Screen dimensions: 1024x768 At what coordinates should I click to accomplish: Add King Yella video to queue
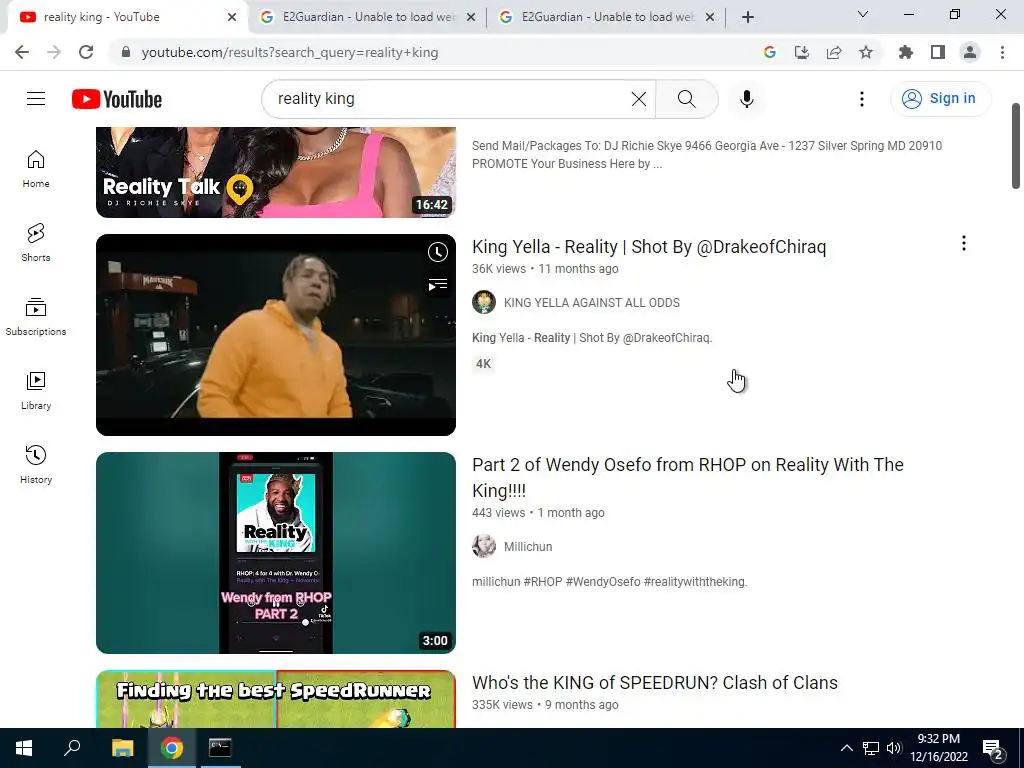tap(438, 285)
